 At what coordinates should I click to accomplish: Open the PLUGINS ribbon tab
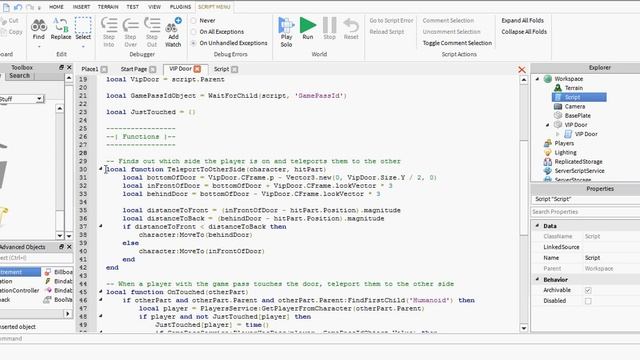tap(180, 7)
